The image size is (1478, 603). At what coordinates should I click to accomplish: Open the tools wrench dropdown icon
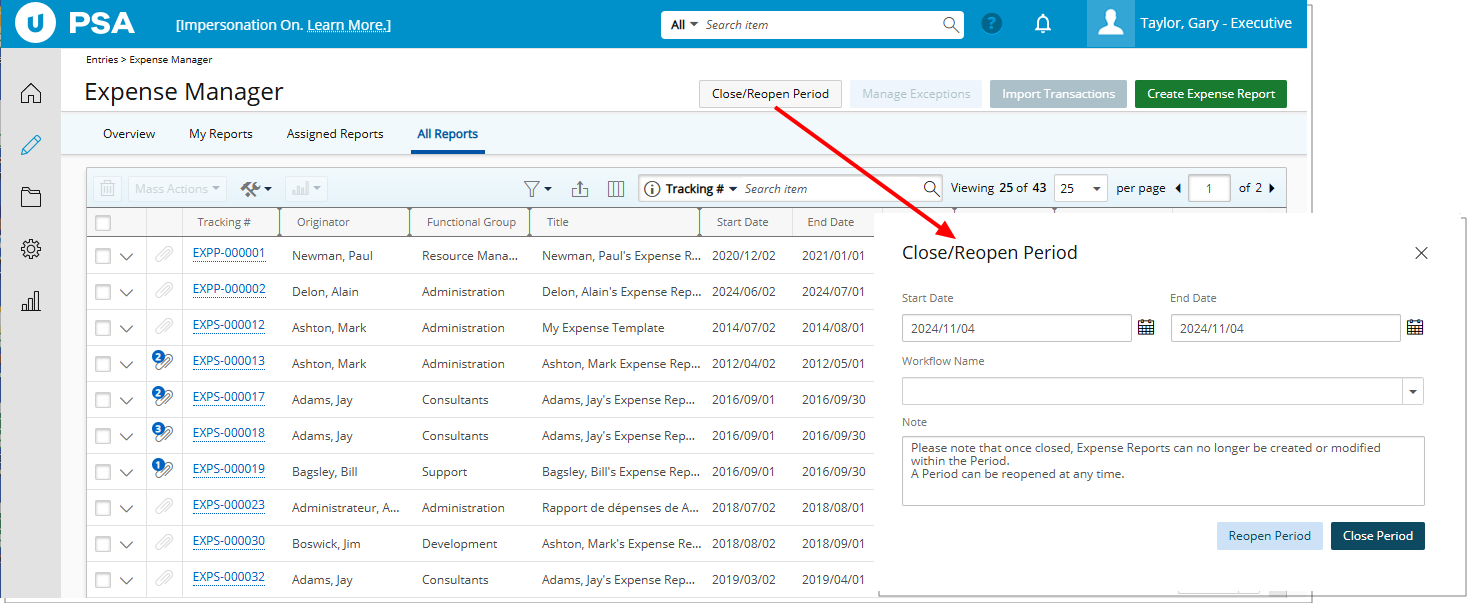[x=256, y=188]
